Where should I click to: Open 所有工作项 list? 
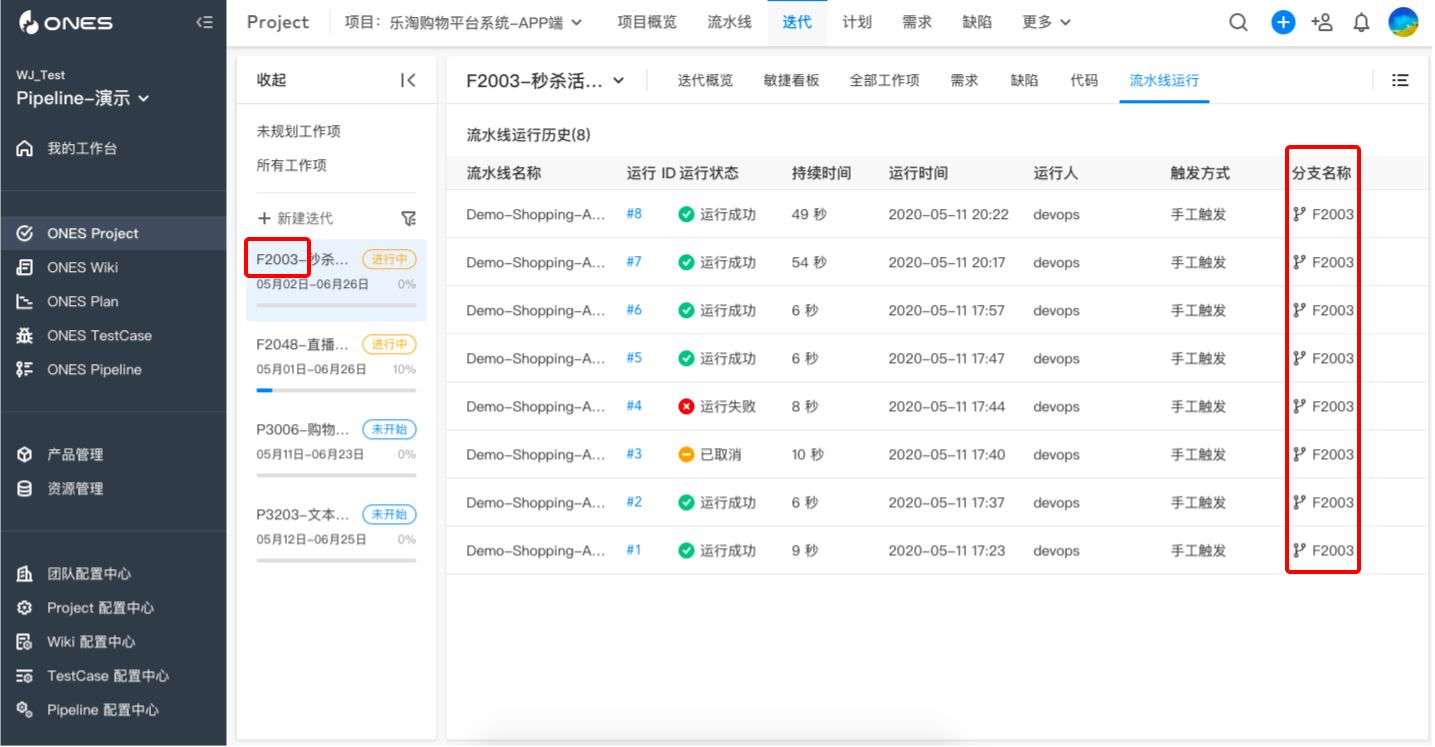(x=292, y=165)
